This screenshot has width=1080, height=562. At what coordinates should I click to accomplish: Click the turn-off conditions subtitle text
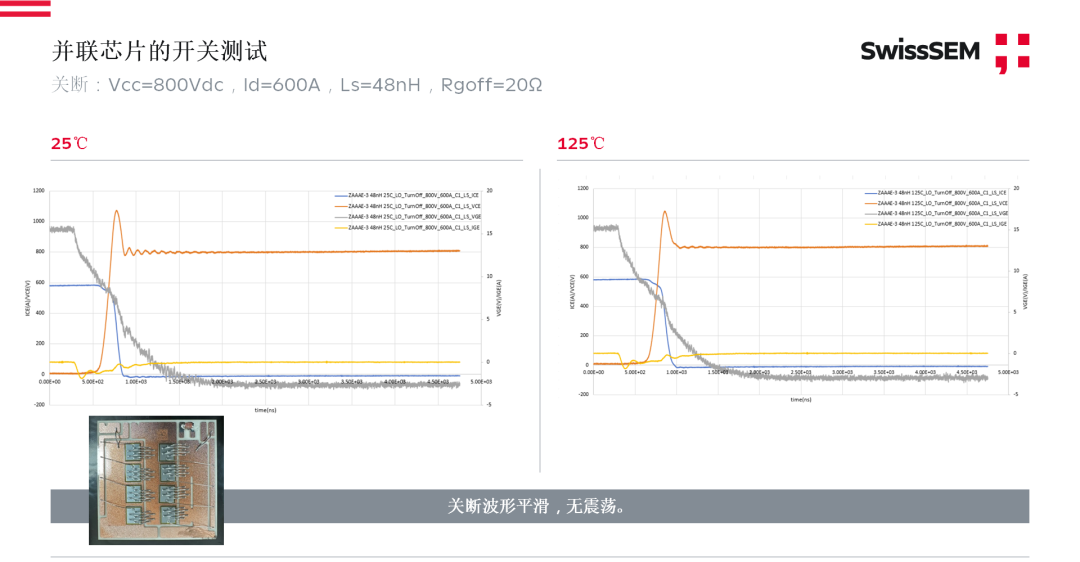coord(296,85)
